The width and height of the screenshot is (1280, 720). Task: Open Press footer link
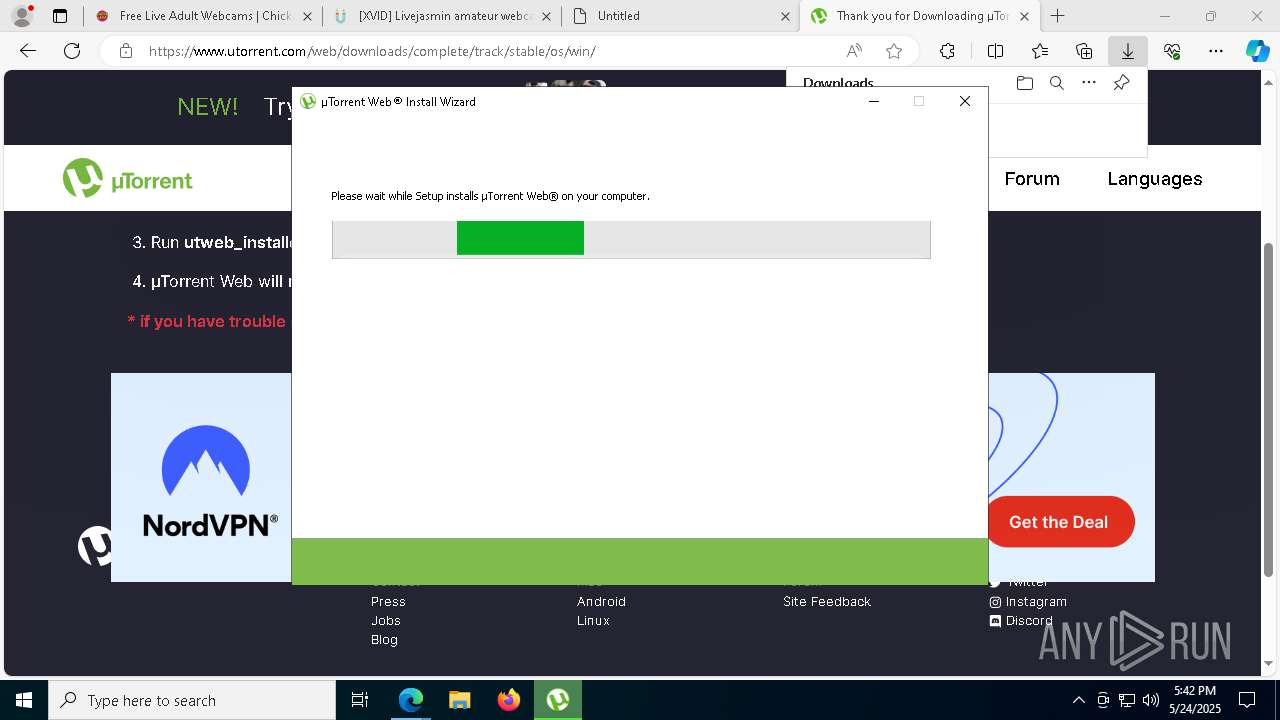pyautogui.click(x=388, y=601)
